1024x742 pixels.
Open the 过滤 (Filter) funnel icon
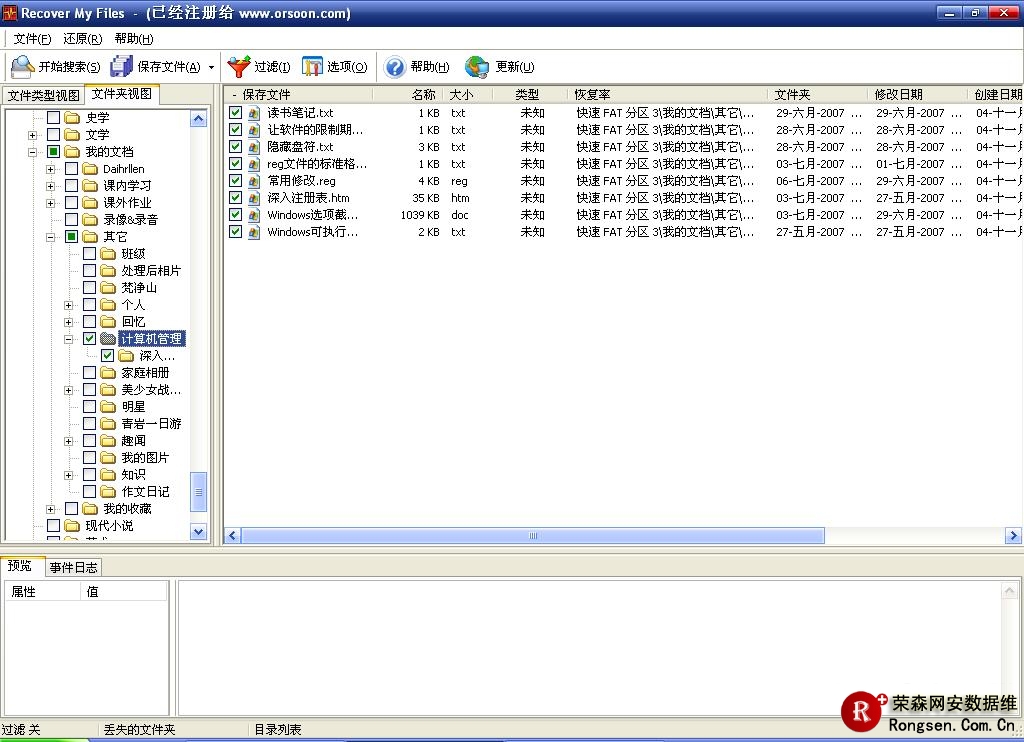pyautogui.click(x=239, y=67)
